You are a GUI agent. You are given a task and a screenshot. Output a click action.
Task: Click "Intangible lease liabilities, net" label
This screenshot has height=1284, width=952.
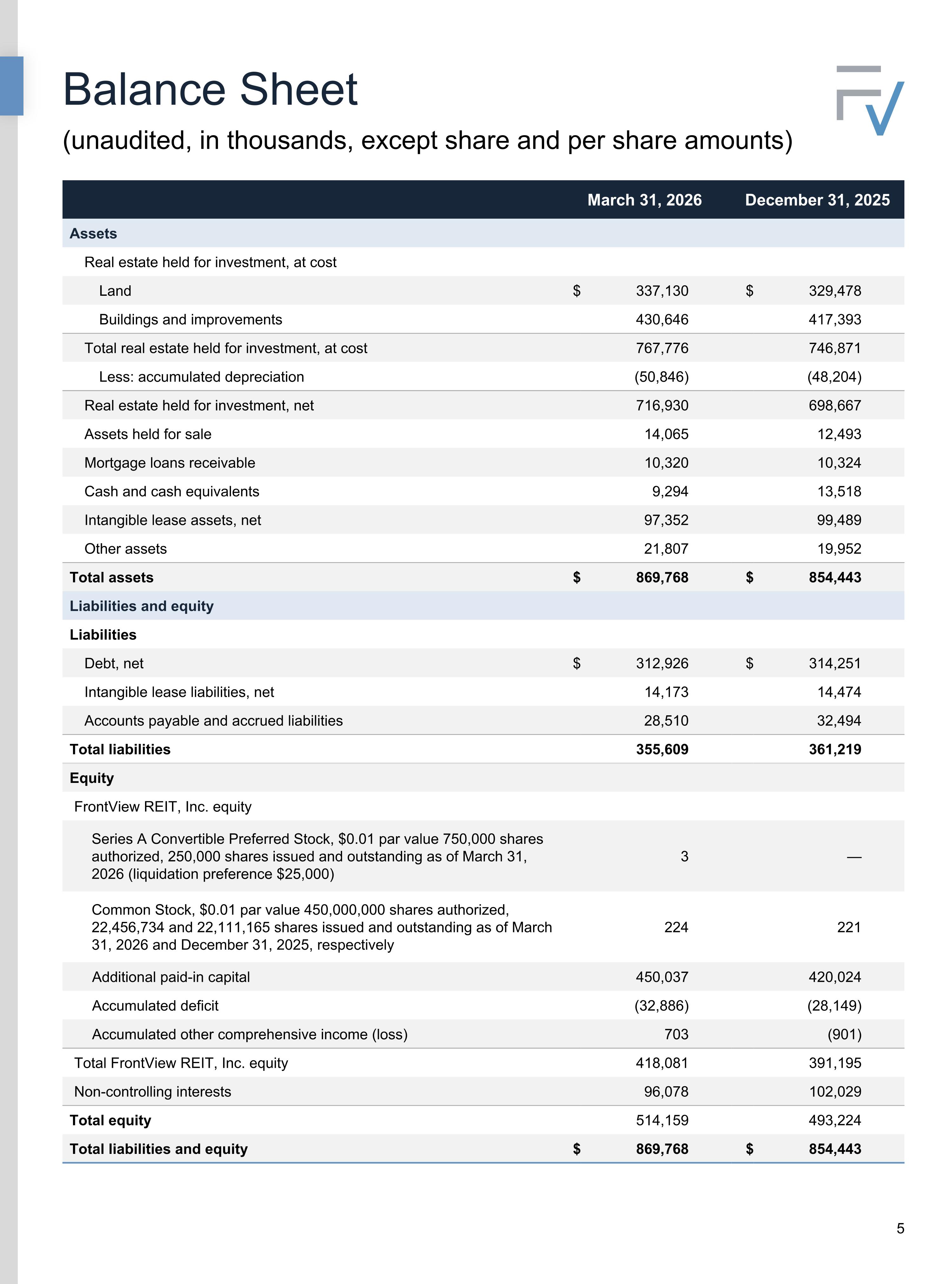[179, 692]
